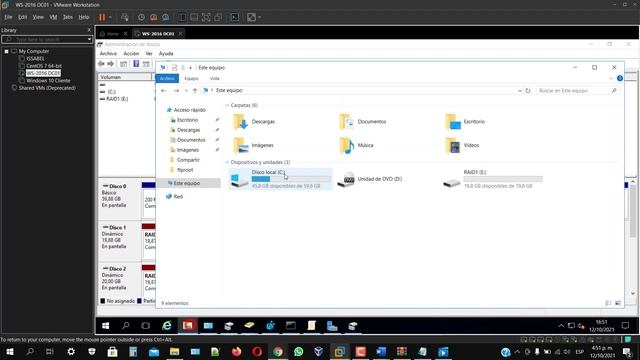The image size is (640, 360).
Task: Open VMware VM menu
Action: coord(53,17)
